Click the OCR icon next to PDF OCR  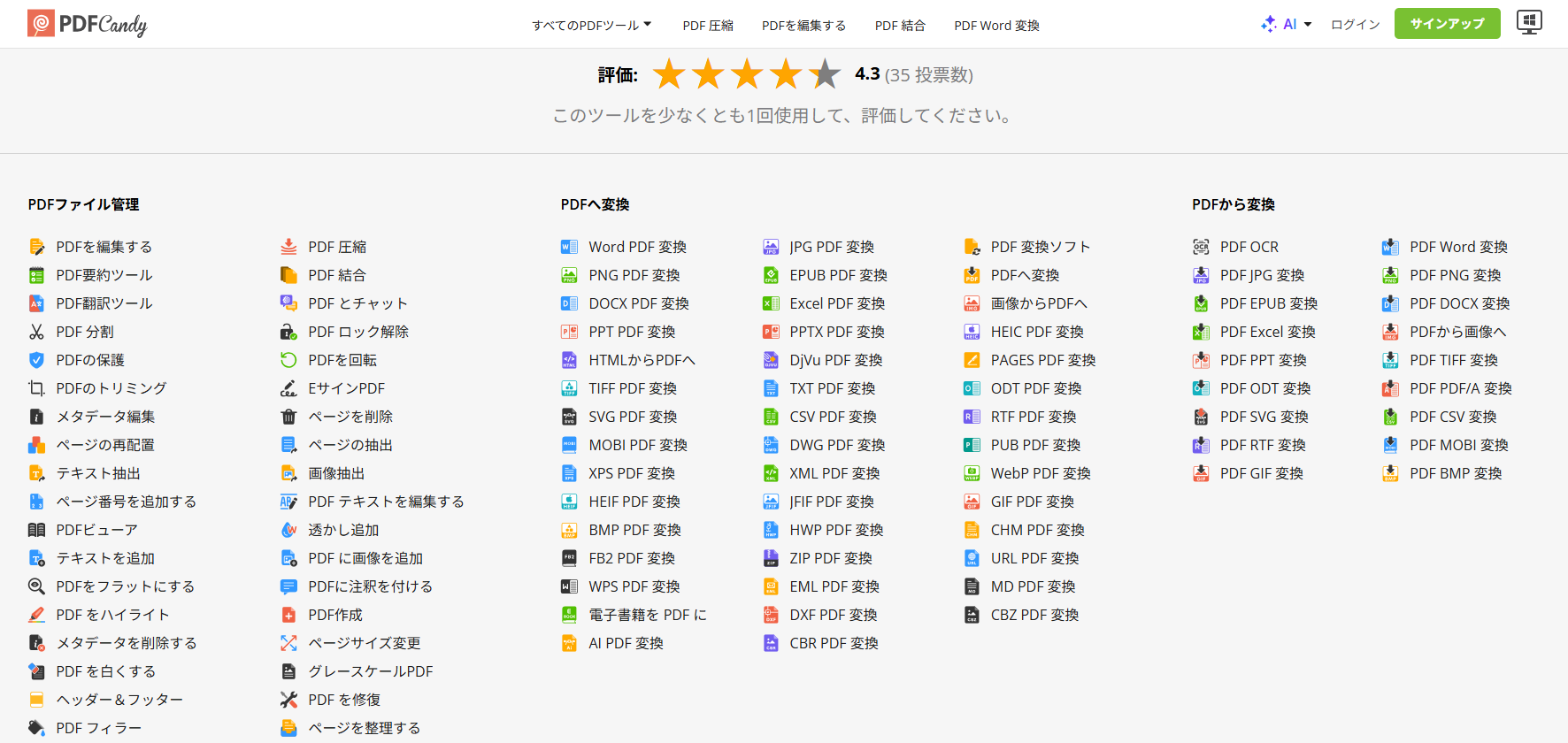pos(1201,247)
